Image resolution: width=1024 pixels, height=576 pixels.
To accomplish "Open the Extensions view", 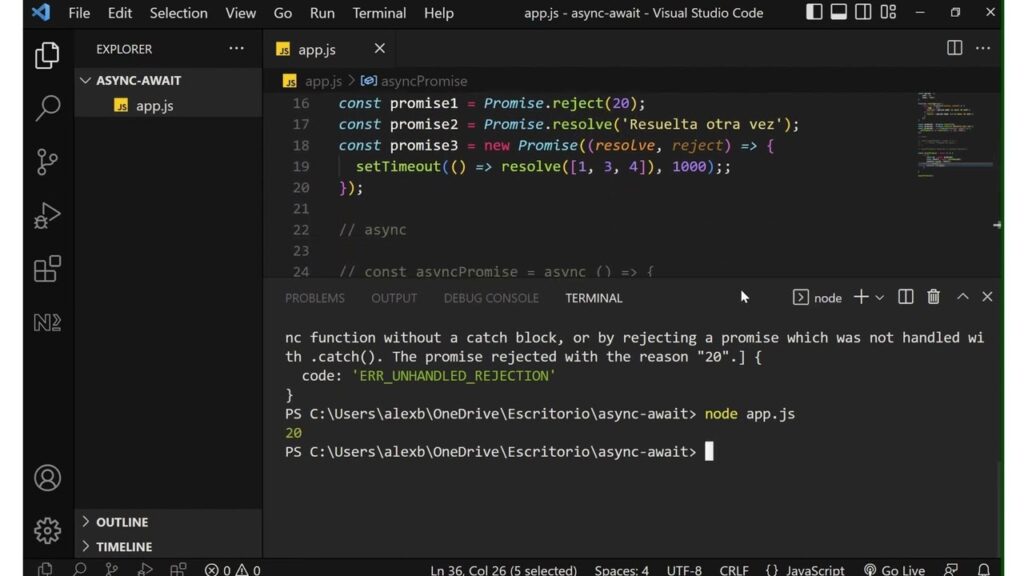I will 47,269.
